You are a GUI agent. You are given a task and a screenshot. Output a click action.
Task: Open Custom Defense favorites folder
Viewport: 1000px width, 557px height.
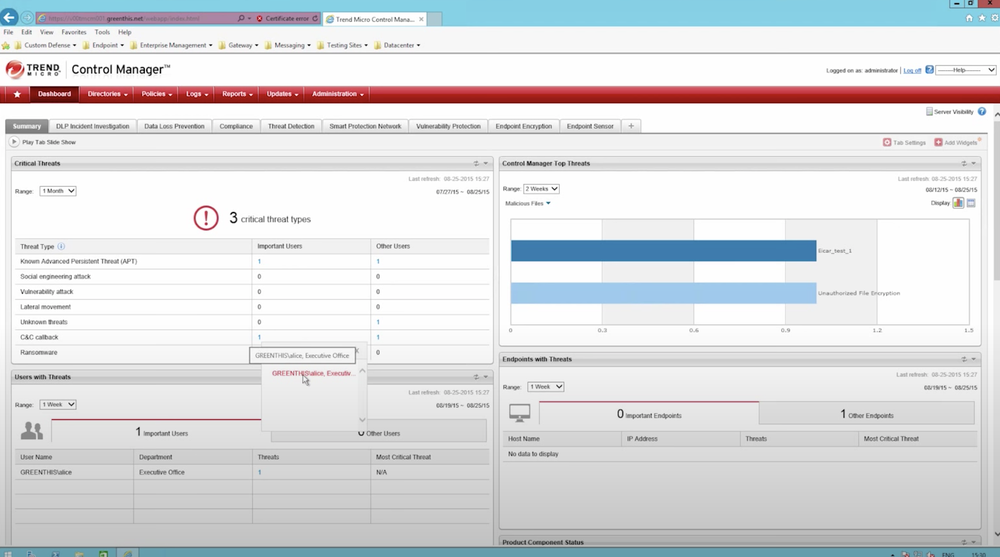point(45,45)
